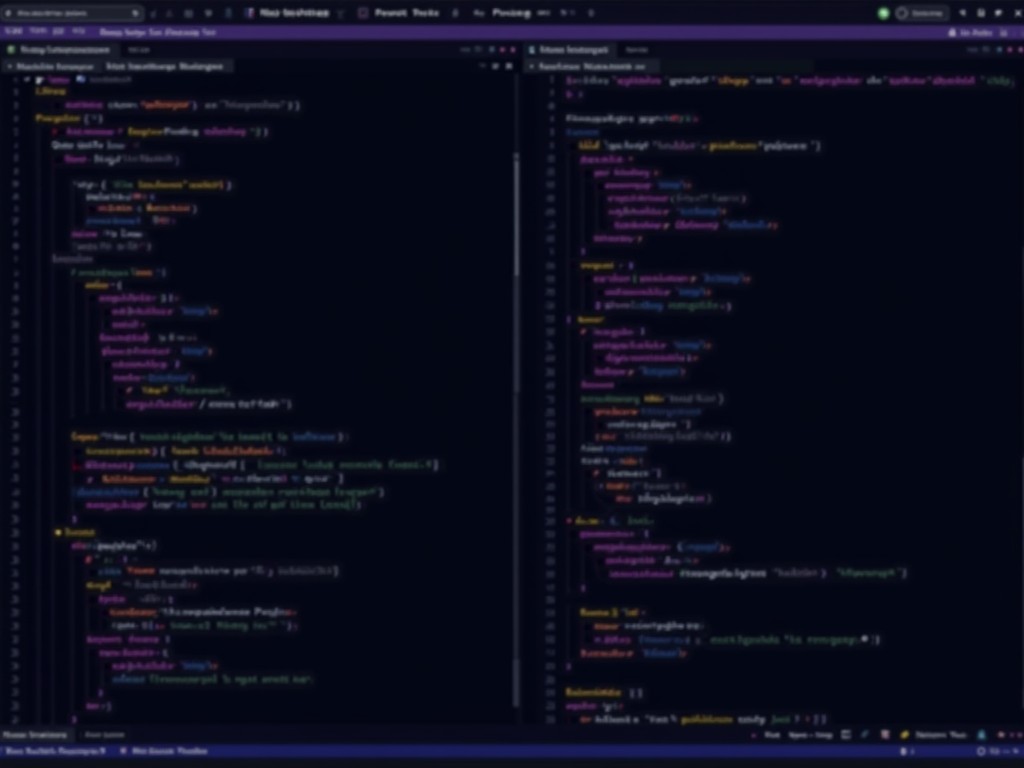The height and width of the screenshot is (768, 1024).
Task: Open the first menu on the purple menu bar
Action: (13, 32)
